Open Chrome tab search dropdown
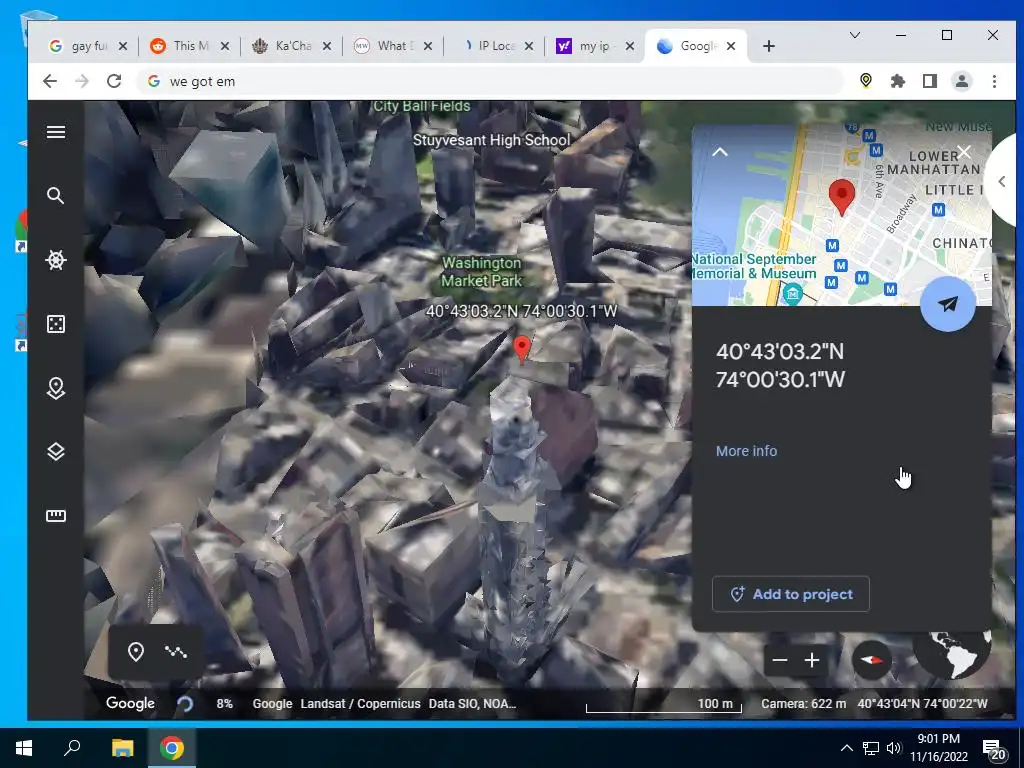The image size is (1024, 768). (x=854, y=35)
